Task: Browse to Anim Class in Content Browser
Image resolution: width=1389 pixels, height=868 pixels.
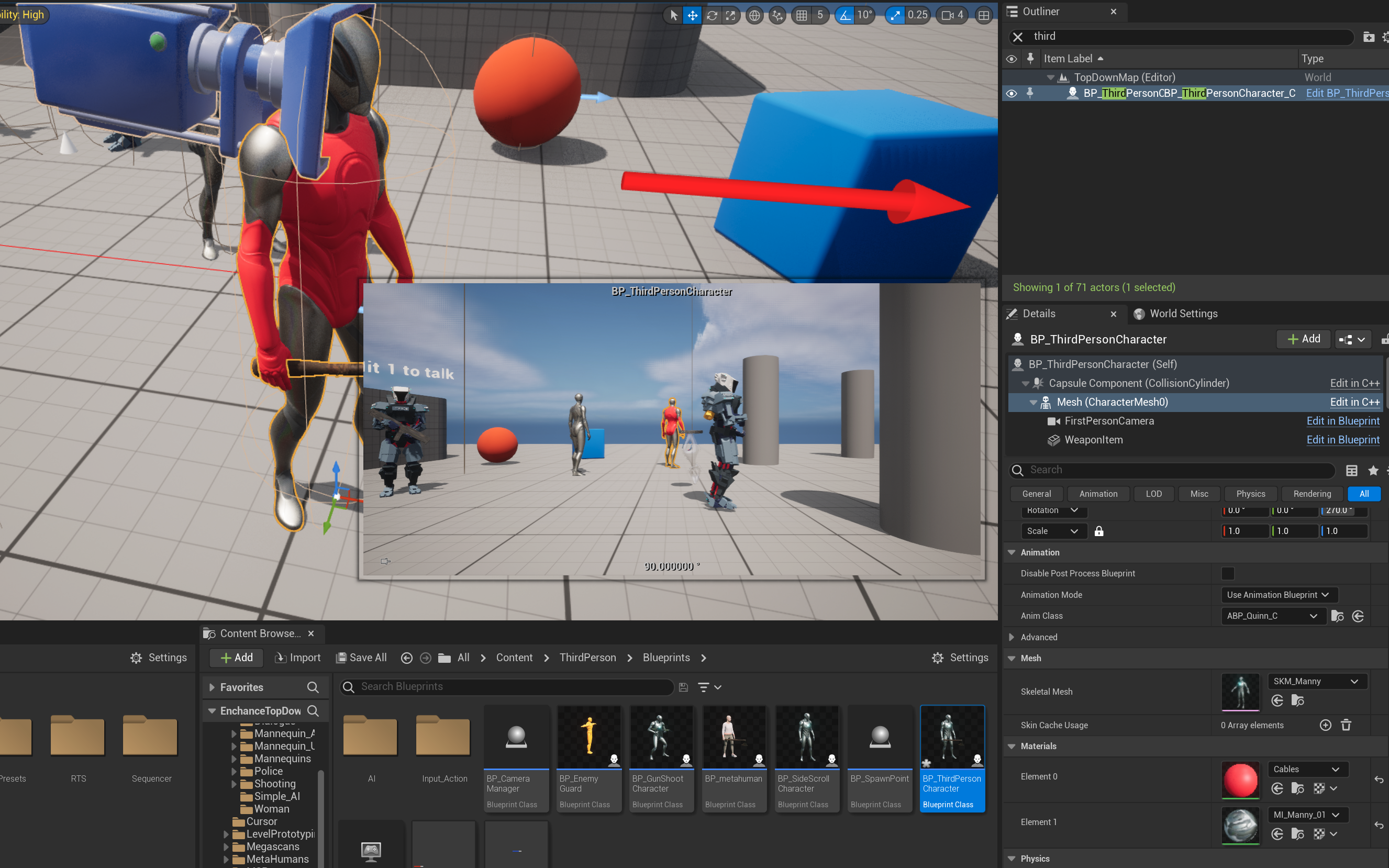Action: (x=1337, y=616)
